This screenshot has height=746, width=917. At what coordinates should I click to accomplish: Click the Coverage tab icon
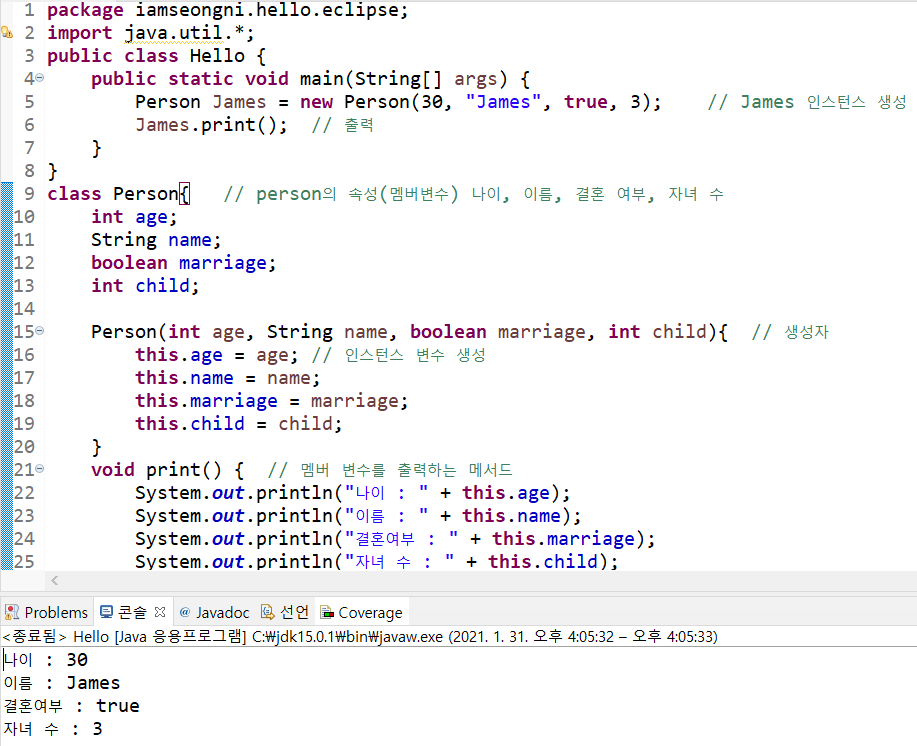(328, 612)
